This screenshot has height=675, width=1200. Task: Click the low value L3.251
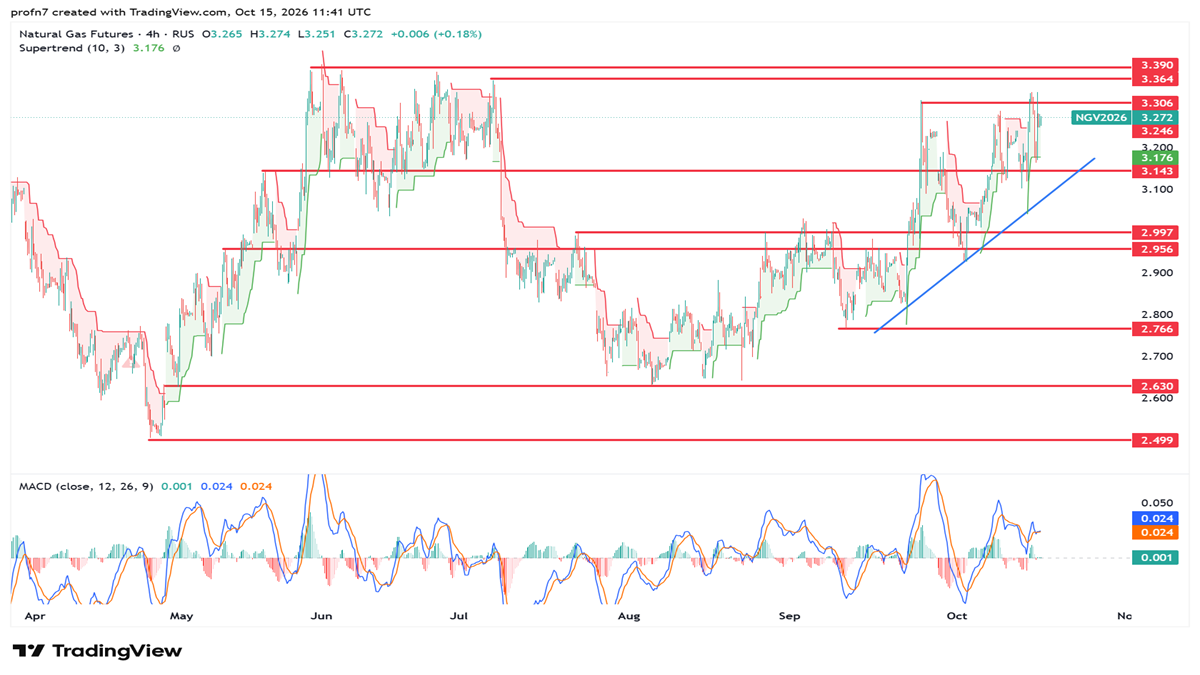pos(316,34)
